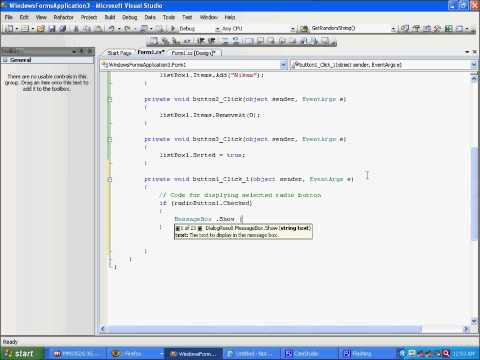
Task: Collapse the button3_Click method outline
Action: click(110, 139)
